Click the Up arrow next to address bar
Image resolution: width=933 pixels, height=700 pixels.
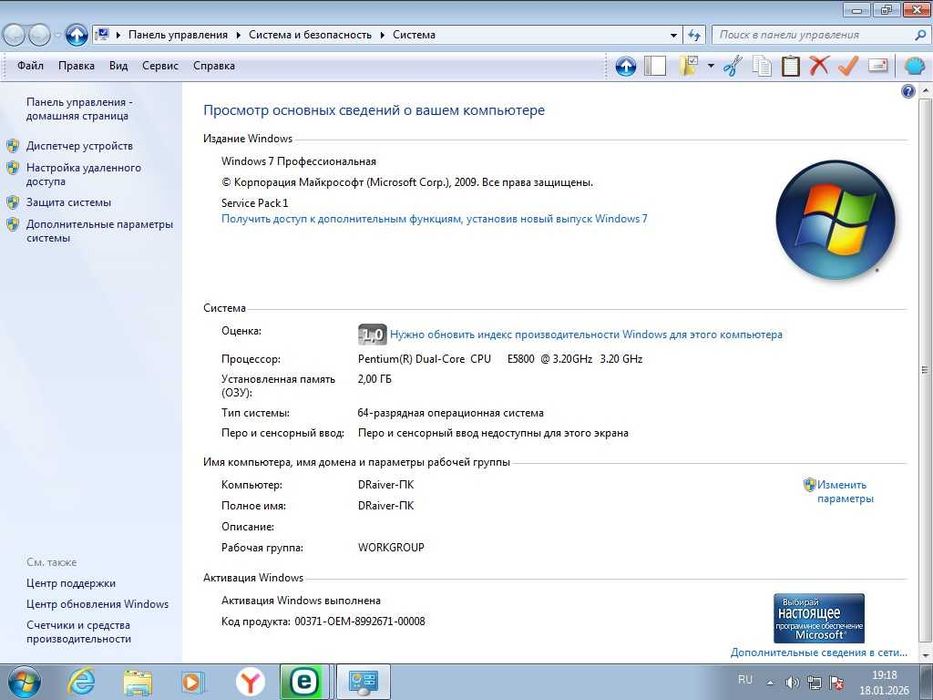(76, 35)
